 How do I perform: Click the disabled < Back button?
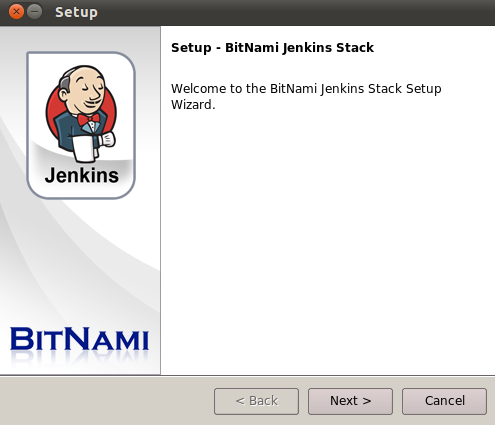click(256, 401)
